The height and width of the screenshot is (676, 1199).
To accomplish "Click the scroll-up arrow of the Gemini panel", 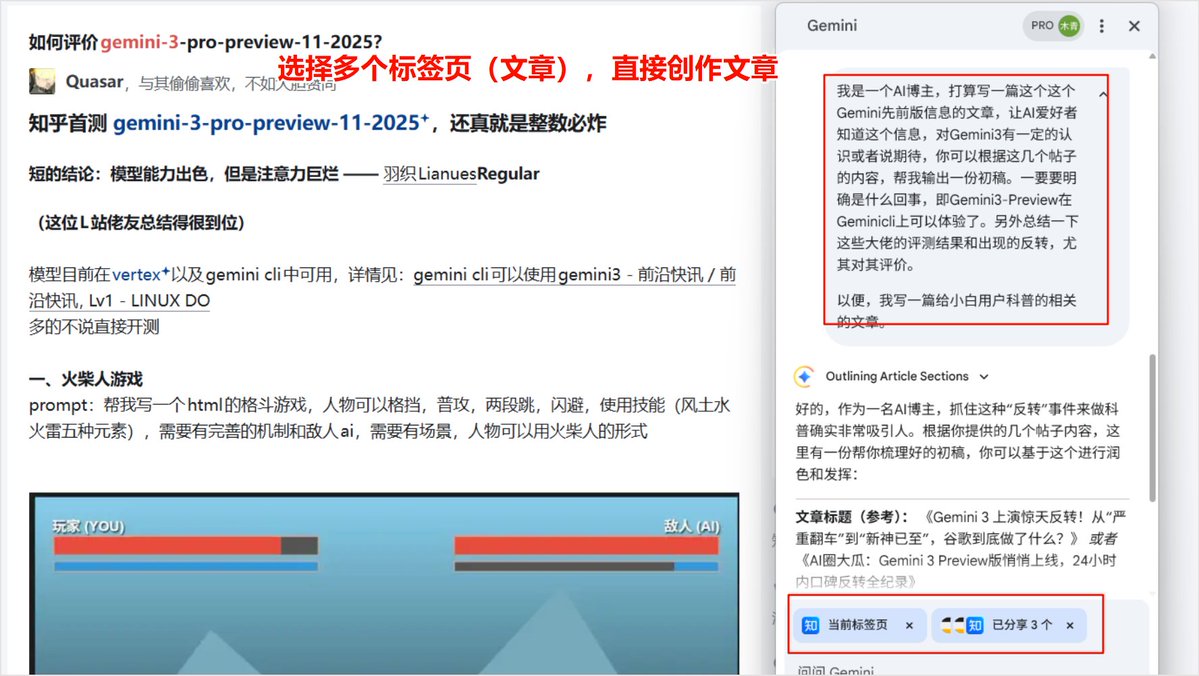I will point(1152,57).
